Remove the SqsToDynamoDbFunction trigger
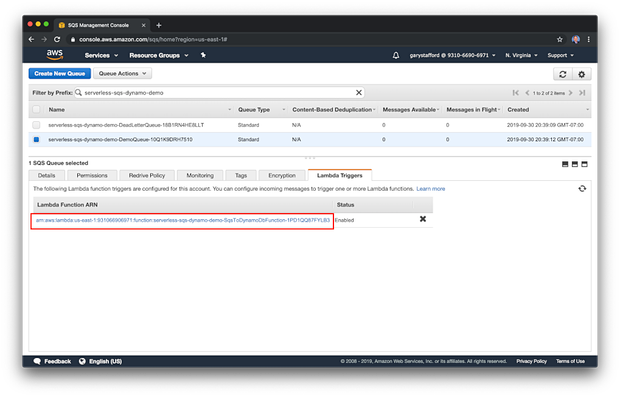Viewport: 620px width, 397px height. click(x=423, y=219)
